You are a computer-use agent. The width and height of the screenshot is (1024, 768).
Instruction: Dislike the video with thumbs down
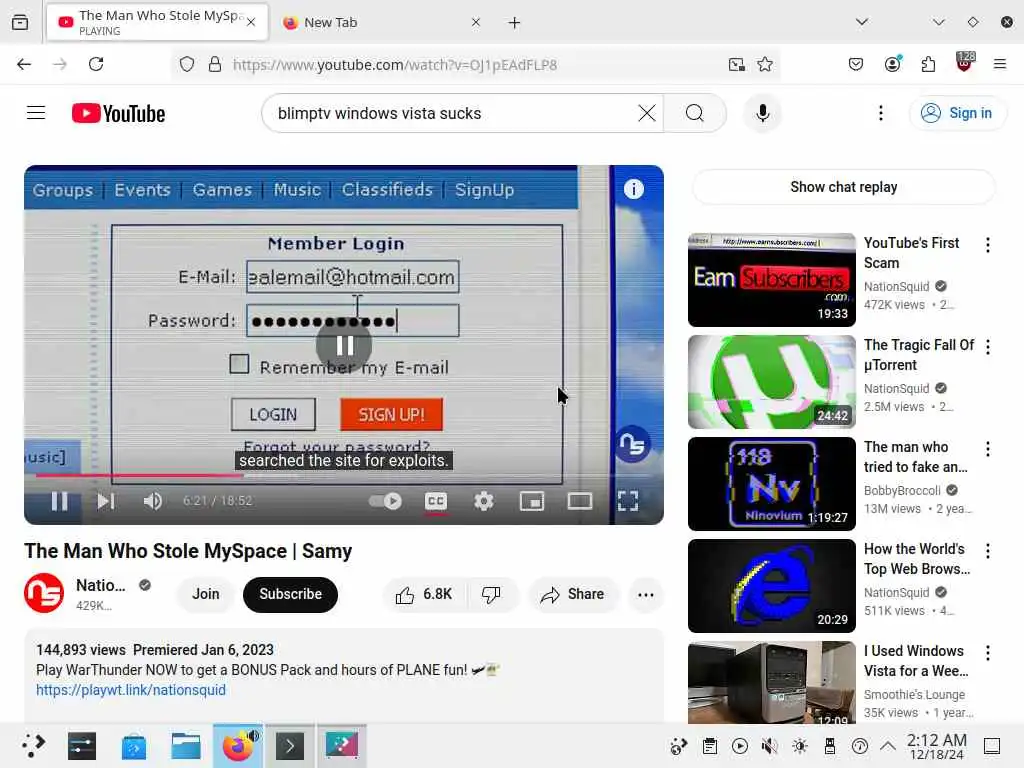click(x=491, y=594)
